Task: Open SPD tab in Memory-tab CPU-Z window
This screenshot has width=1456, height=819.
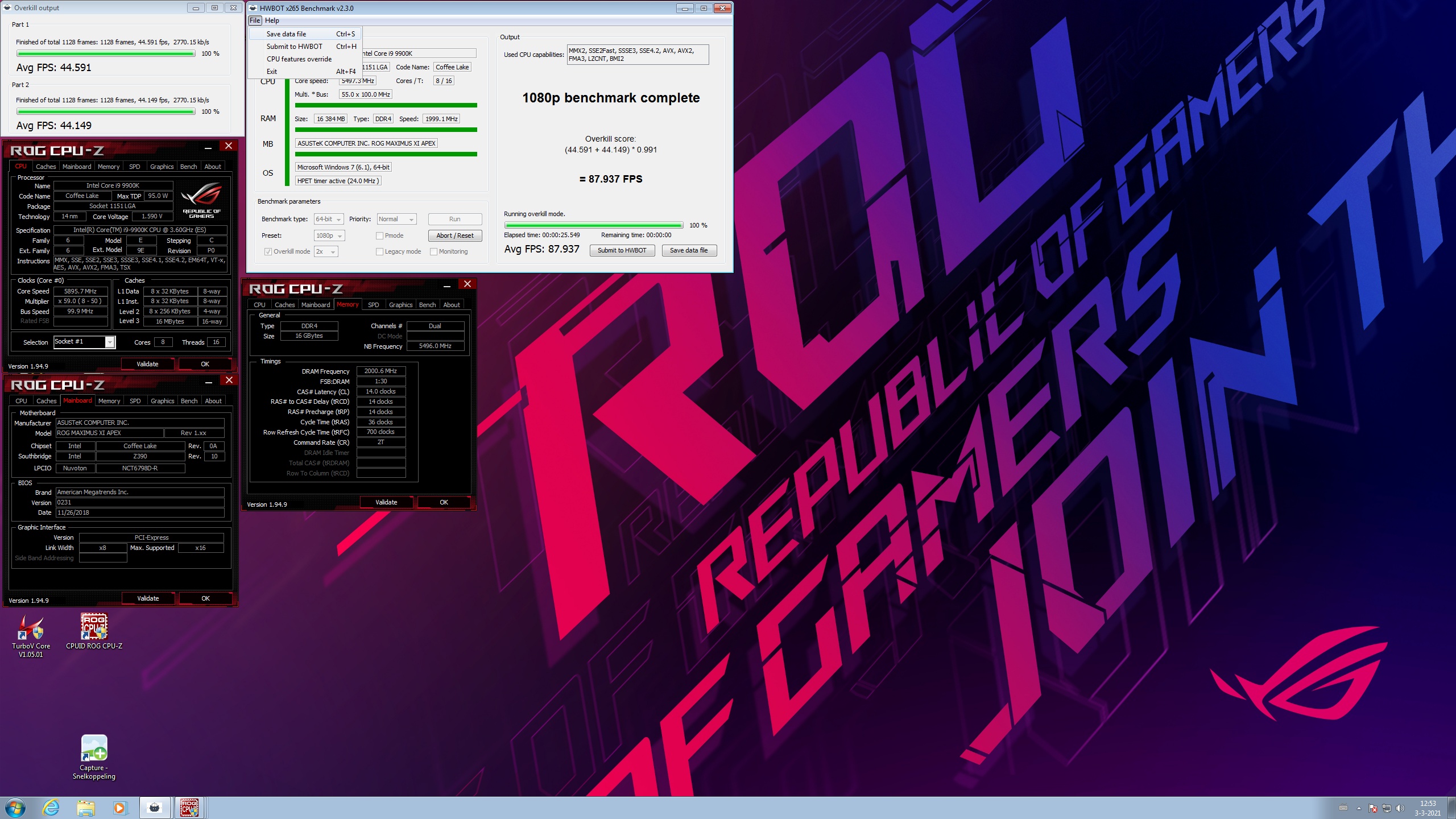Action: coord(373,305)
